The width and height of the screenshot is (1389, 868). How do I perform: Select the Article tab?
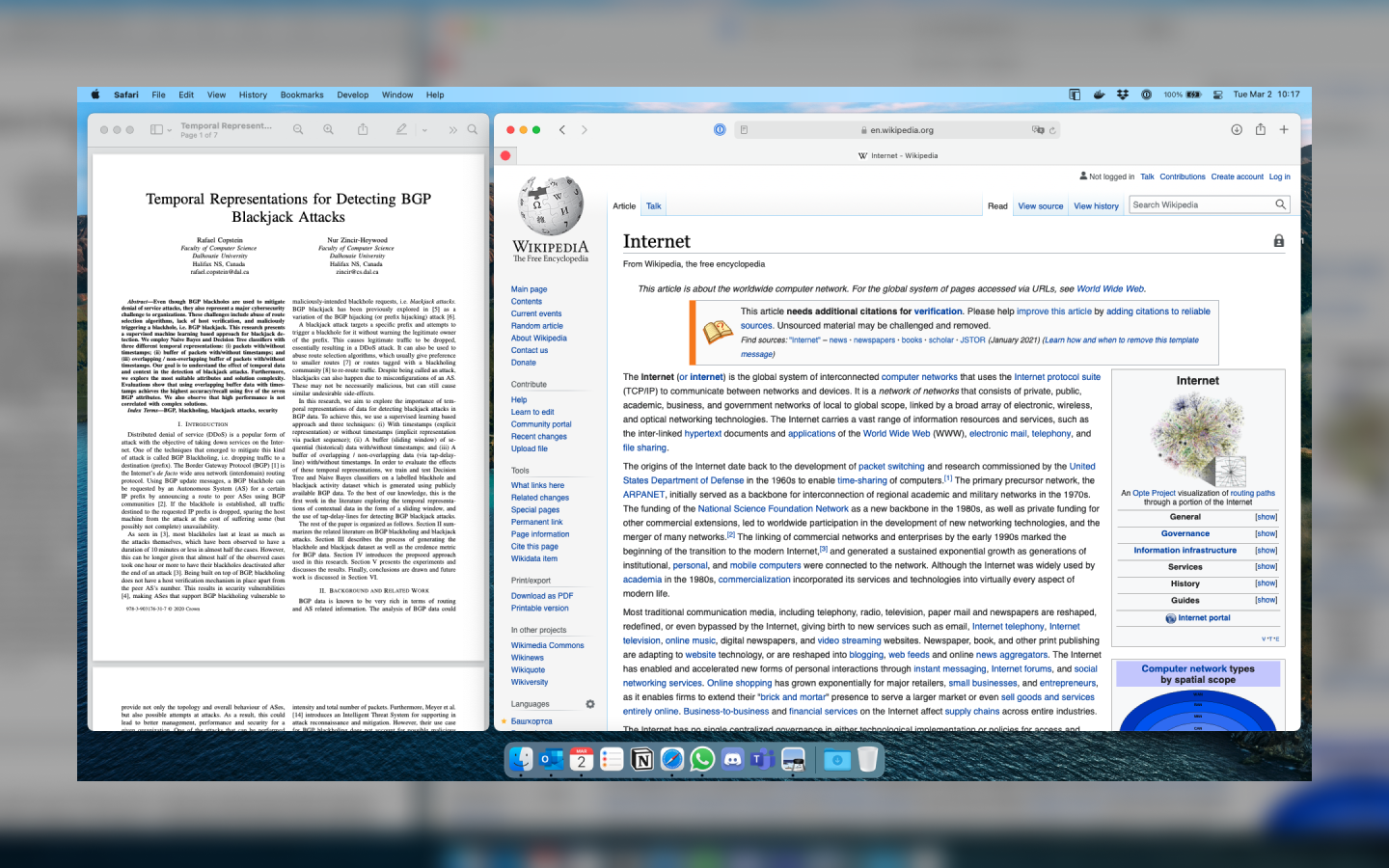coord(624,206)
